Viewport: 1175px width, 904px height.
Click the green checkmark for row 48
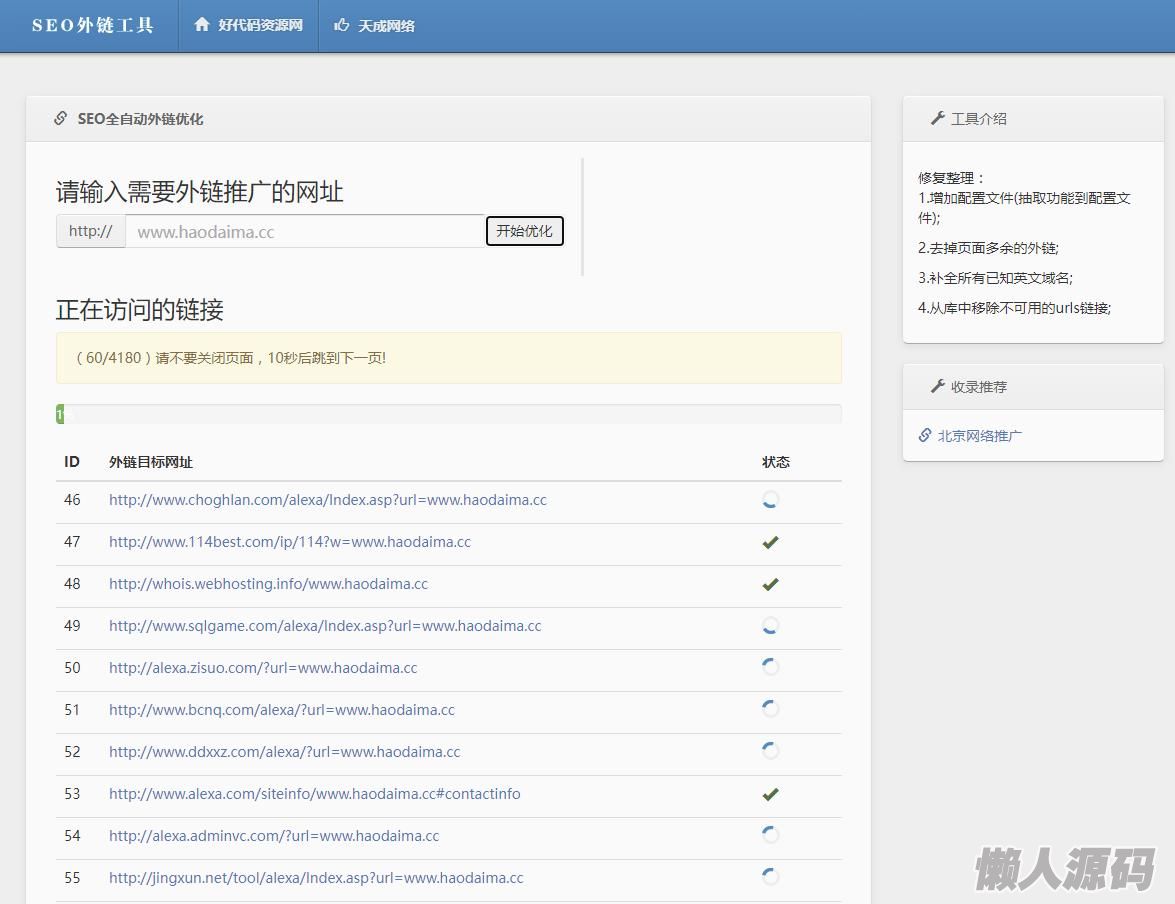tap(770, 584)
